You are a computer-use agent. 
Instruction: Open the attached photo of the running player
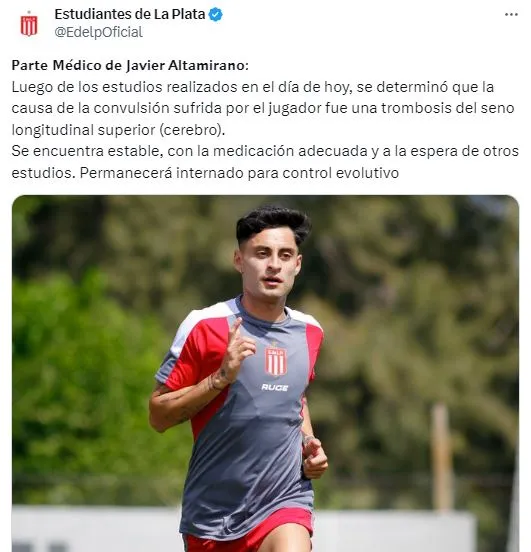tap(265, 373)
